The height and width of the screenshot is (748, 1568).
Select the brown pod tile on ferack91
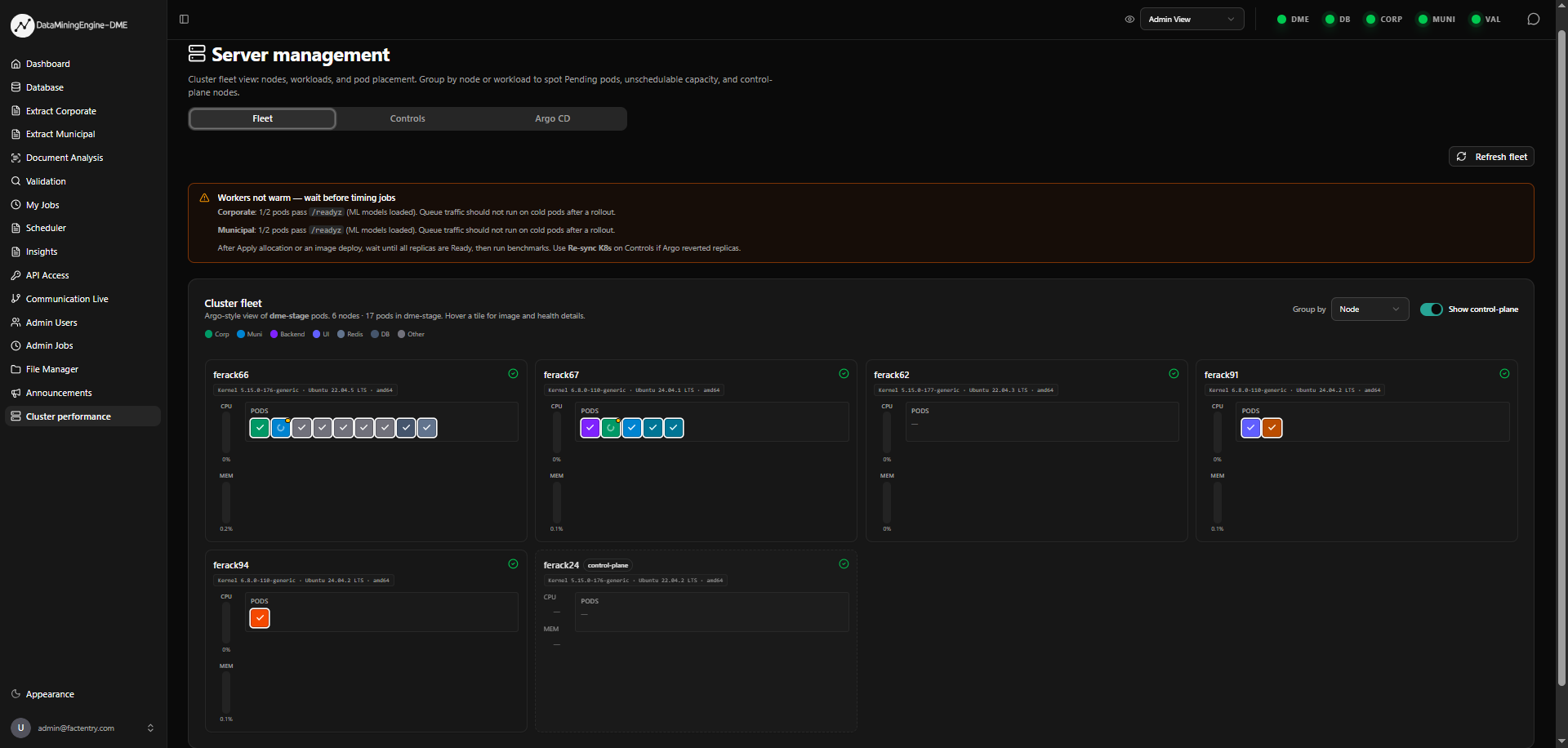click(x=1272, y=428)
